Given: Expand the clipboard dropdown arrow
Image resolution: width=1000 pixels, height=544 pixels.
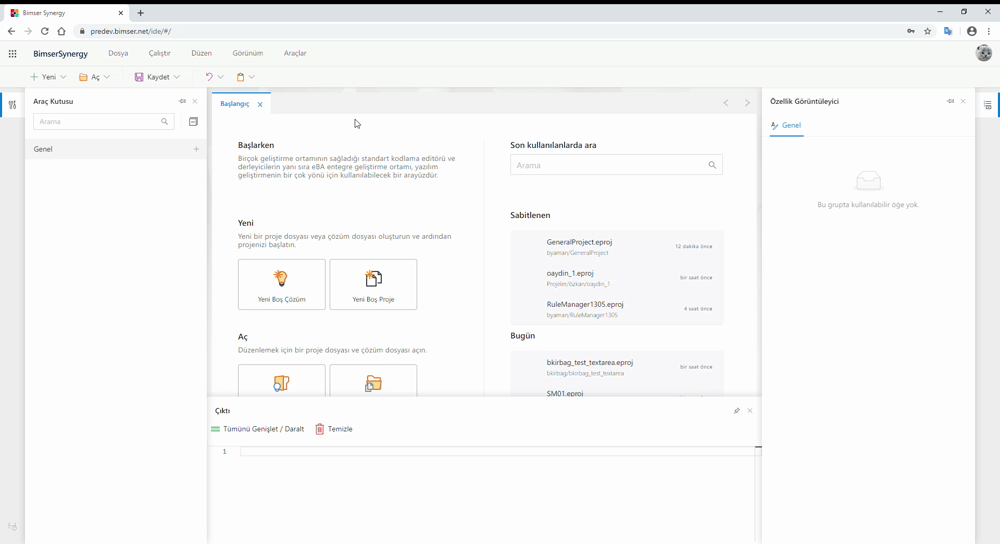Looking at the screenshot, I should [252, 77].
